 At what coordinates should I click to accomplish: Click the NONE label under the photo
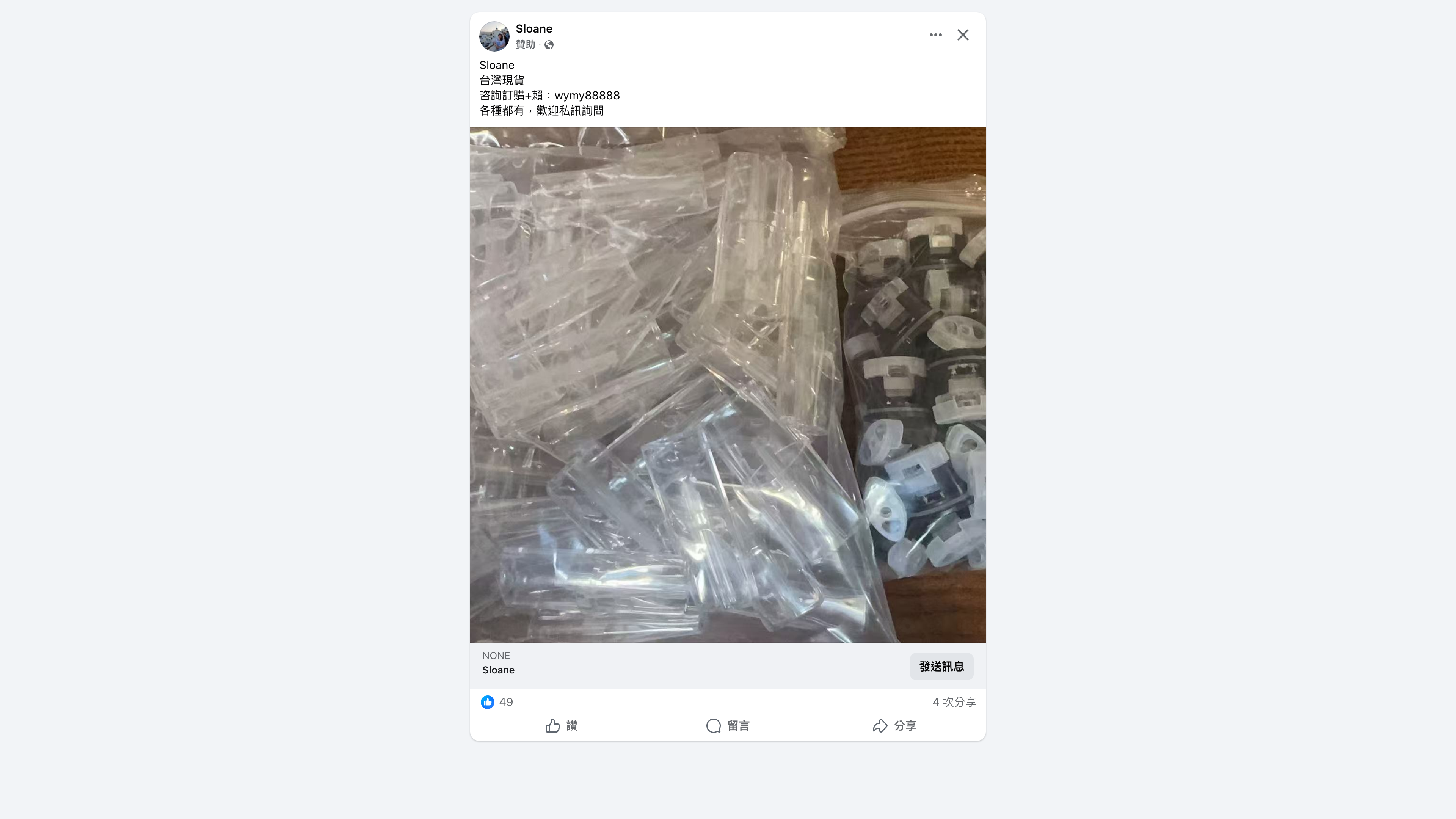pyautogui.click(x=496, y=656)
